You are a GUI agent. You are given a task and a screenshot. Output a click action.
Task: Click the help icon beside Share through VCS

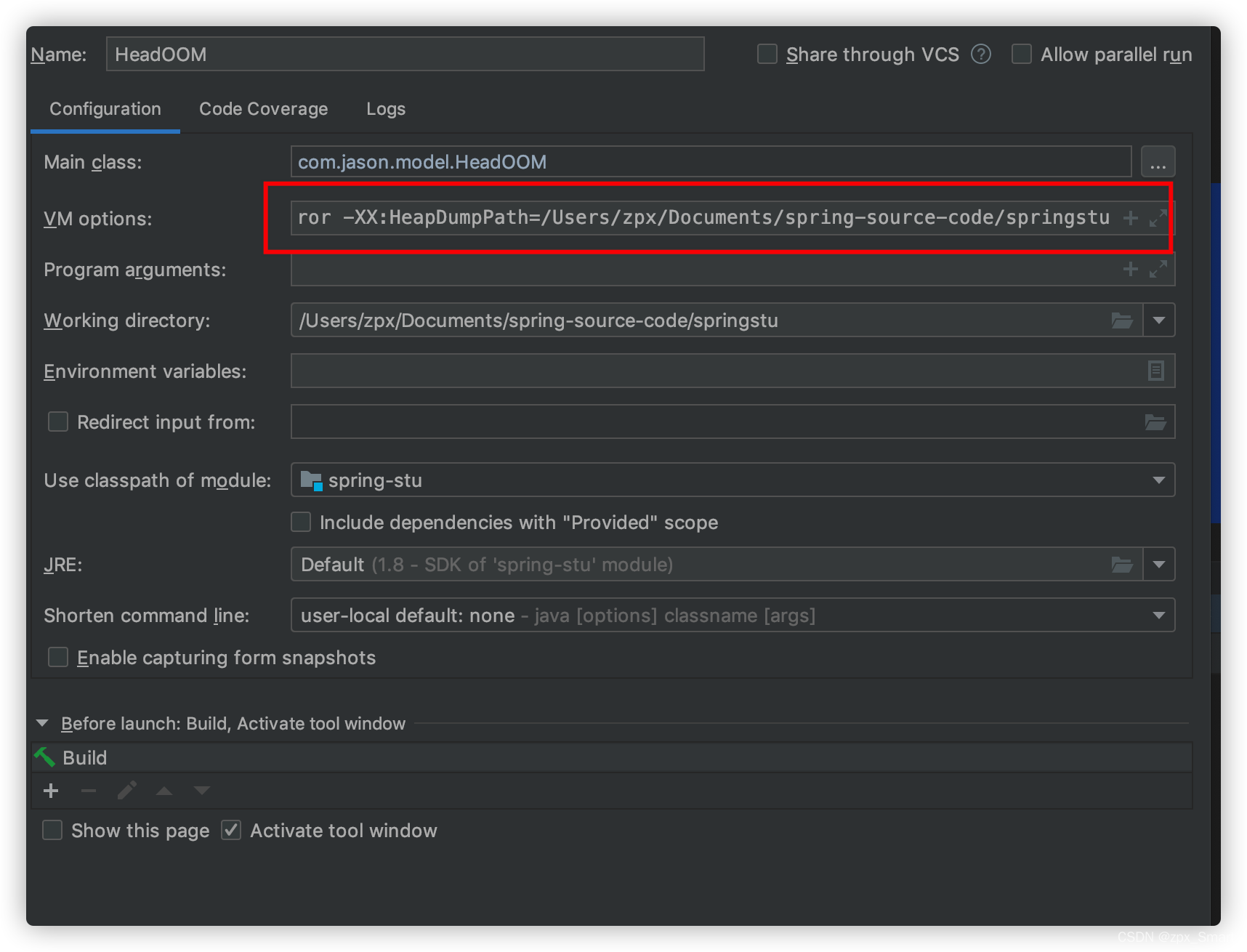980,55
